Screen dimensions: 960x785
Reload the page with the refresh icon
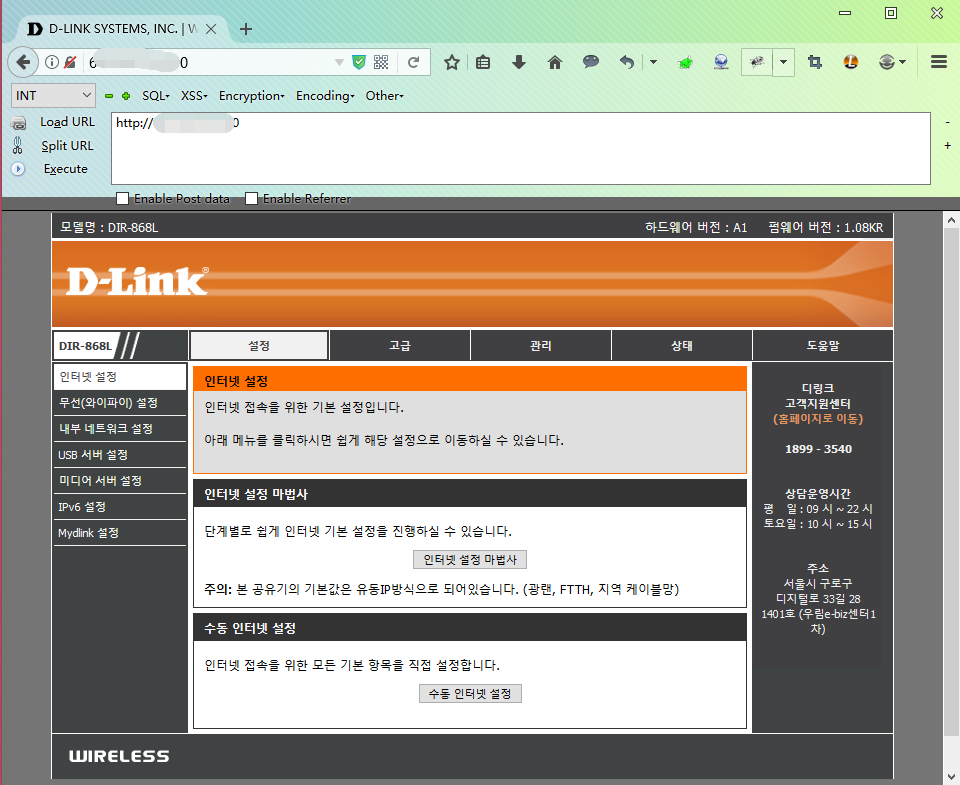414,62
